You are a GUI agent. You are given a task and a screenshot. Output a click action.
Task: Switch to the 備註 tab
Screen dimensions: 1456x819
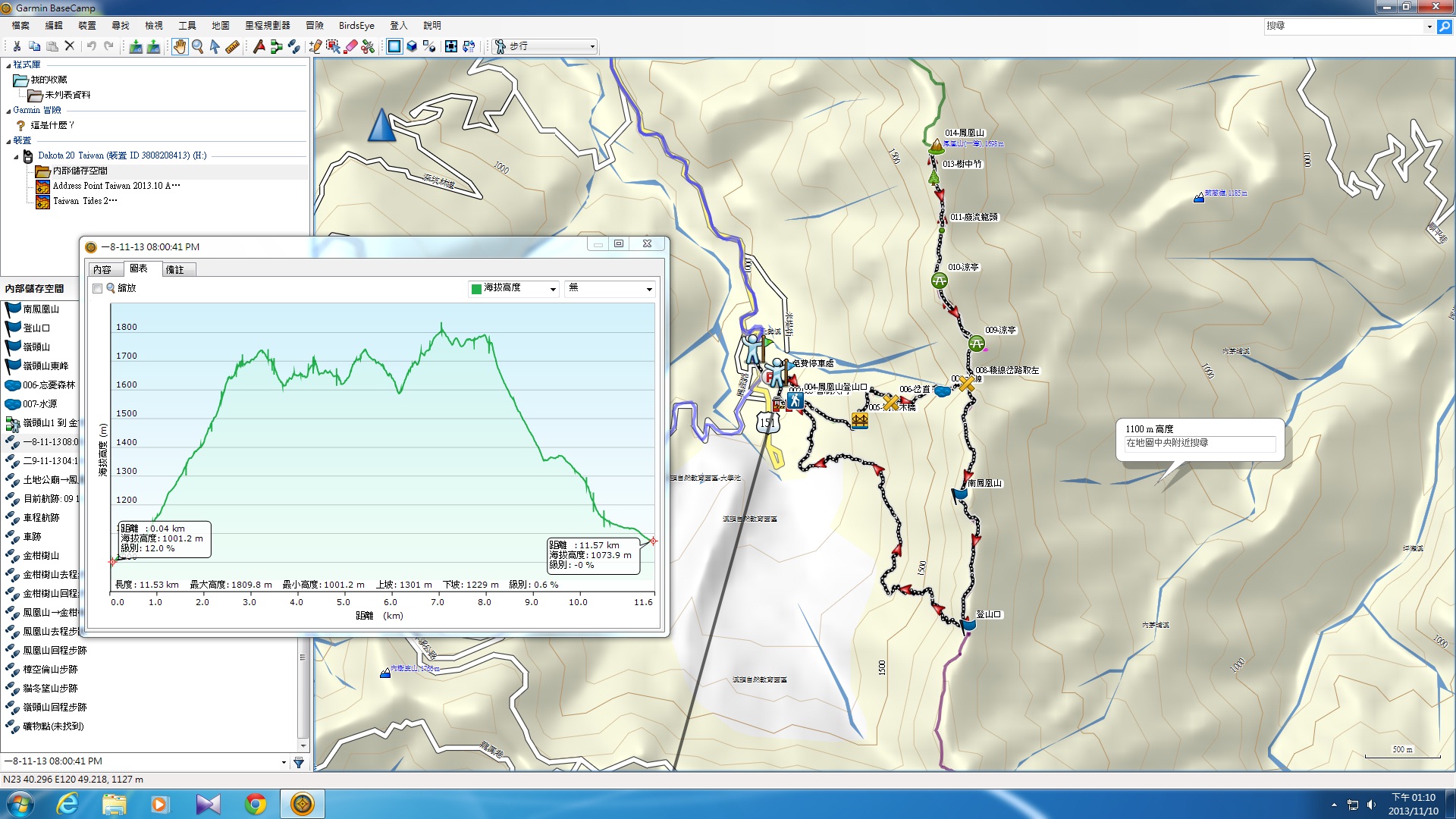click(175, 270)
